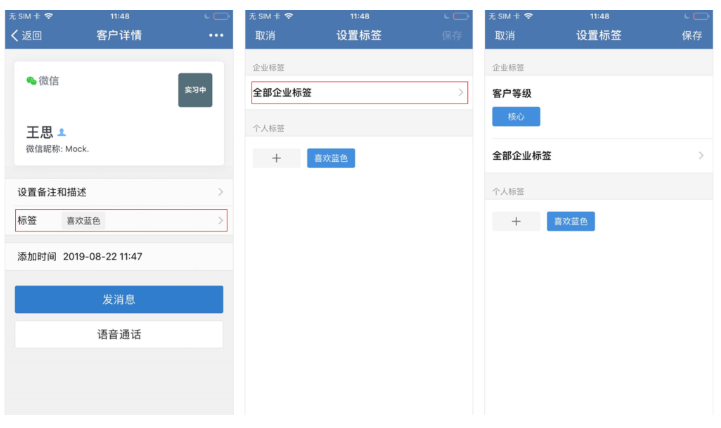Toggle the 喜欢蓝色 tag on the screen with 客户等级
Screen dimensions: 721x428
(x=571, y=221)
